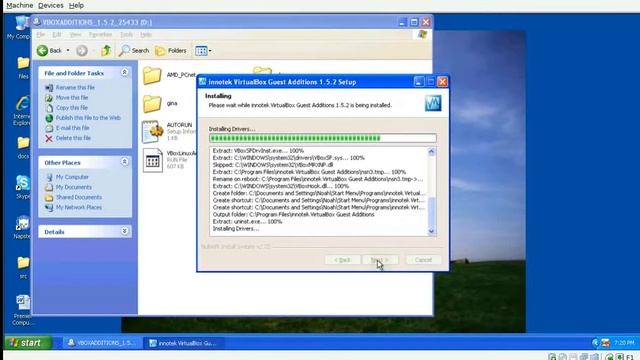Select 'Output folder' log line
This screenshot has width=640, height=360.
coord(293,214)
